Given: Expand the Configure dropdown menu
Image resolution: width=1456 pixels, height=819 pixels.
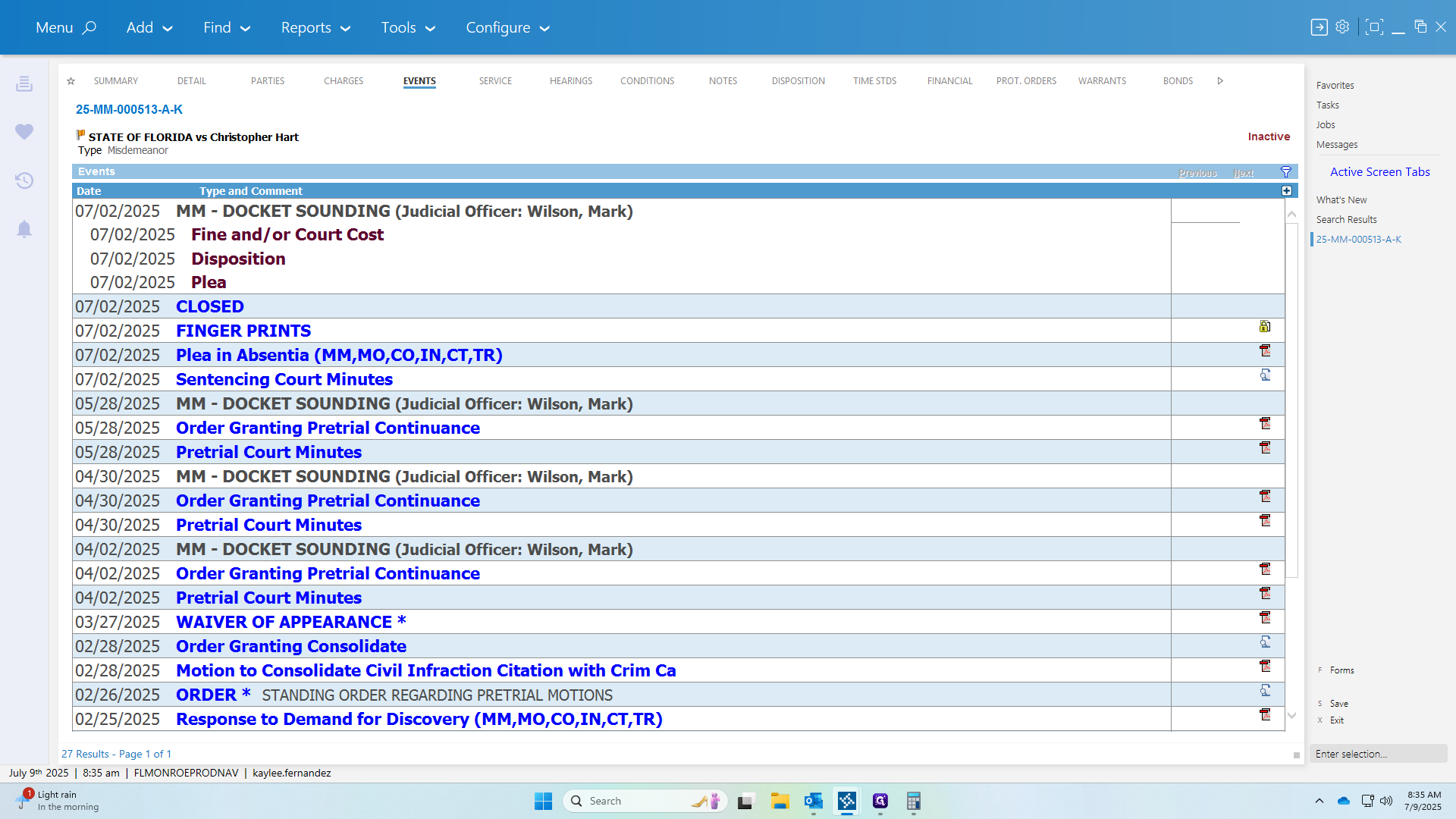Looking at the screenshot, I should (507, 27).
